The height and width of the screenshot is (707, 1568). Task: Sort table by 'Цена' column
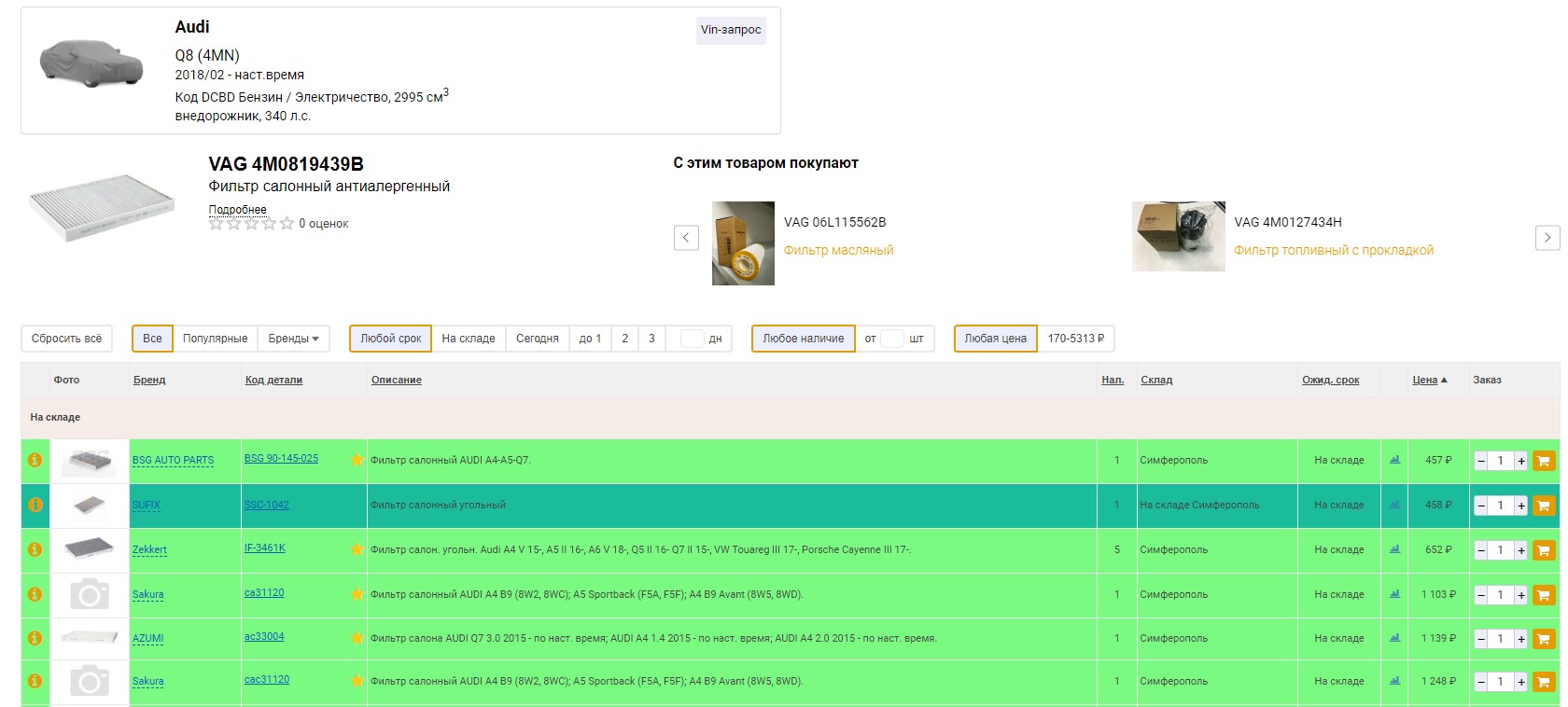[x=1429, y=380]
